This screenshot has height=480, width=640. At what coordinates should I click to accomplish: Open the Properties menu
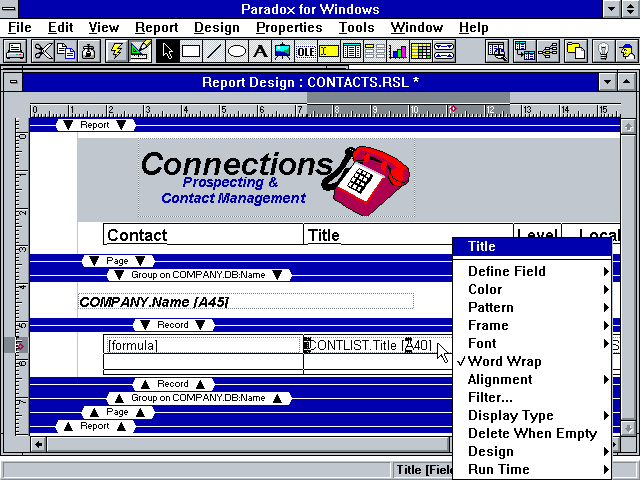click(289, 27)
